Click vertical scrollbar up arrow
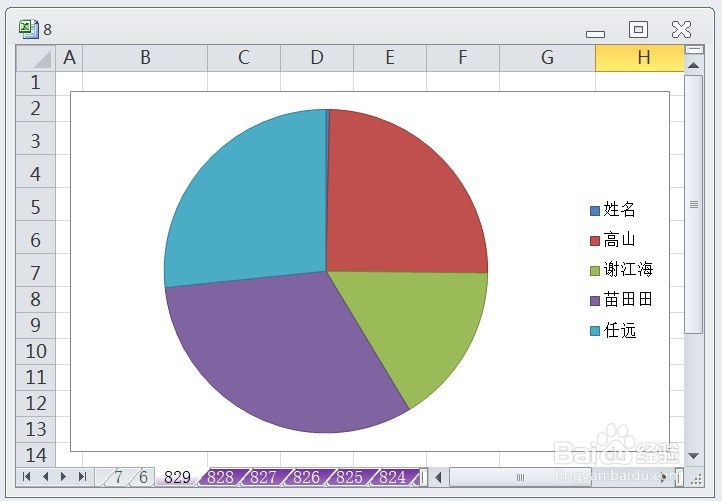The image size is (722, 501). click(693, 65)
